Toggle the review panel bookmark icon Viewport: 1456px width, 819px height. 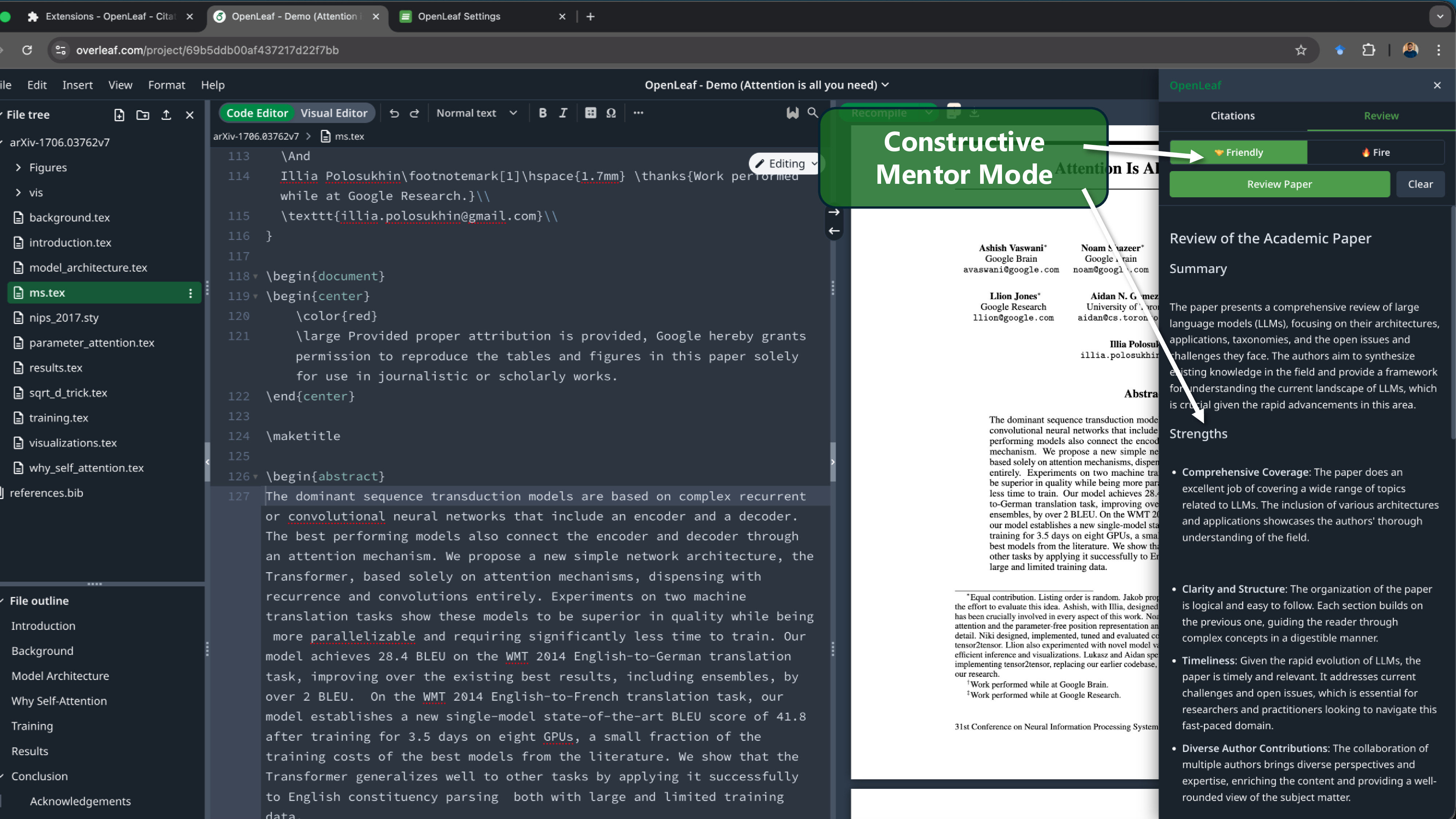[792, 113]
